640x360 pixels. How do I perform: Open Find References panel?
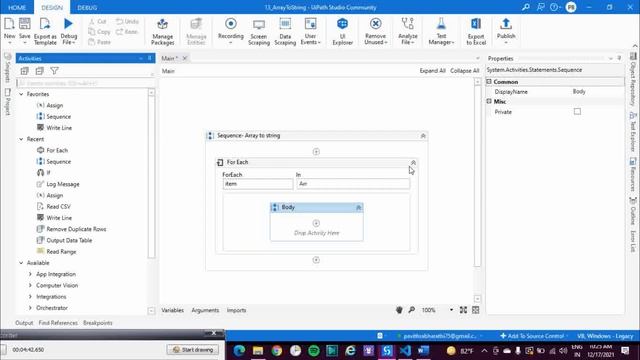coord(58,323)
